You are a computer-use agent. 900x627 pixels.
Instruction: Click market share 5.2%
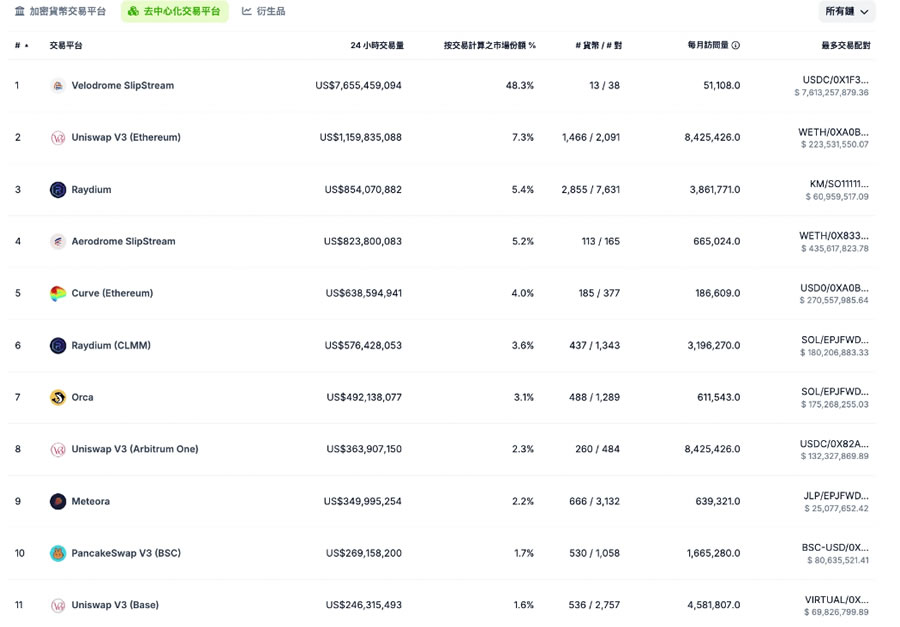coord(523,242)
